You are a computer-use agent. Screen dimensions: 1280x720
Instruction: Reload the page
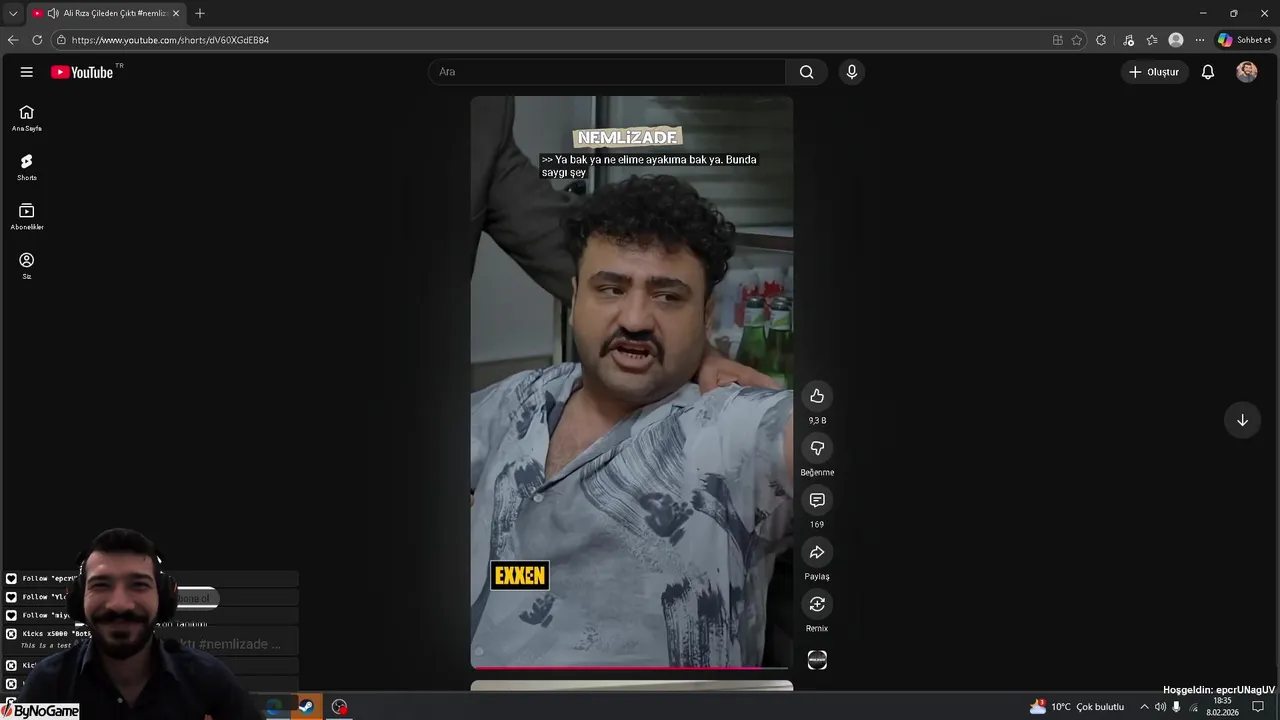point(37,40)
